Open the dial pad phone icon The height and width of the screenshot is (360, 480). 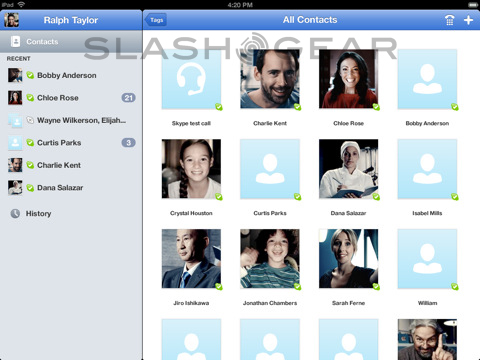click(x=449, y=20)
